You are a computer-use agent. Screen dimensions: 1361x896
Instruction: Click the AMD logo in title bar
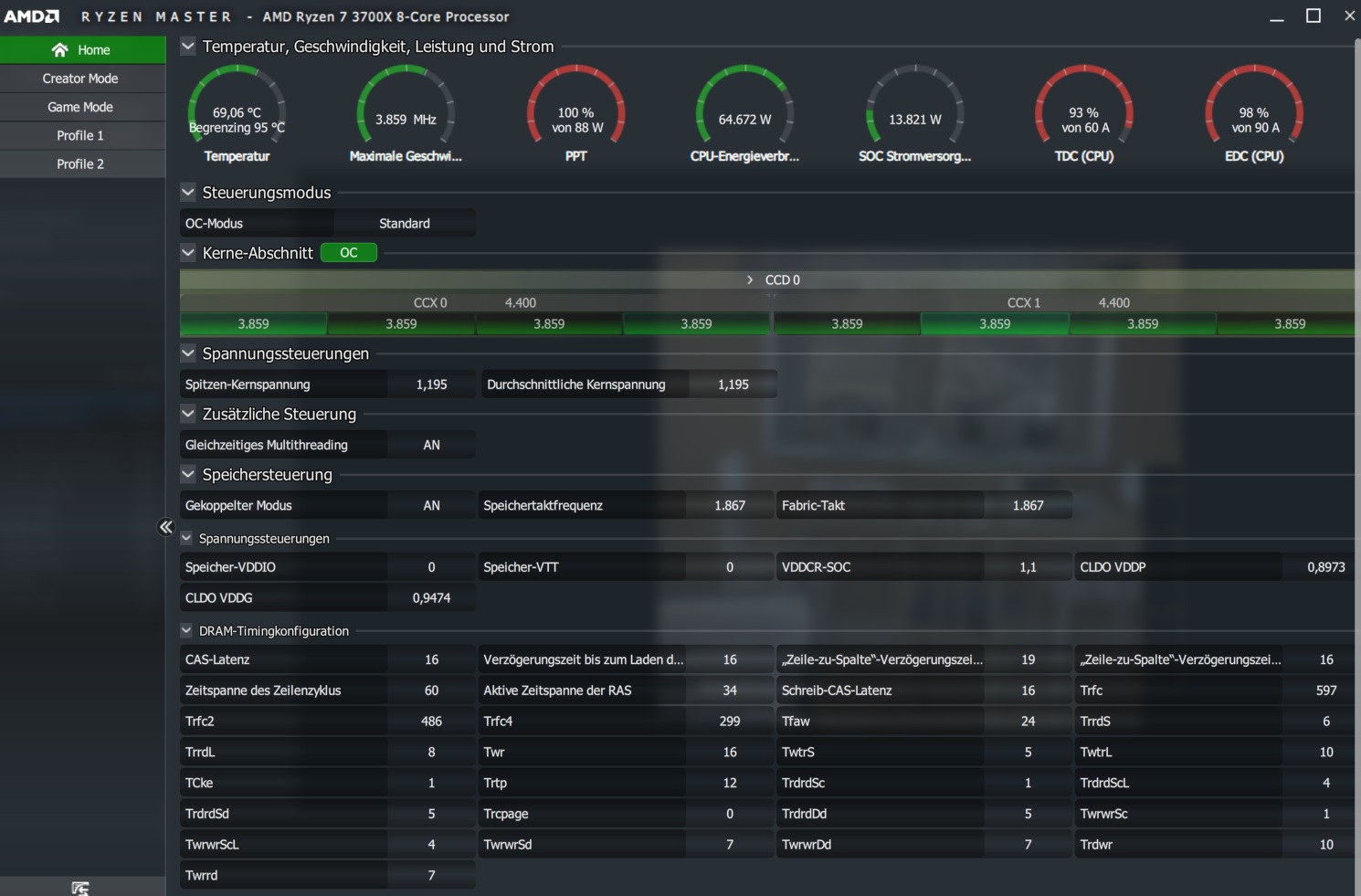coord(32,16)
